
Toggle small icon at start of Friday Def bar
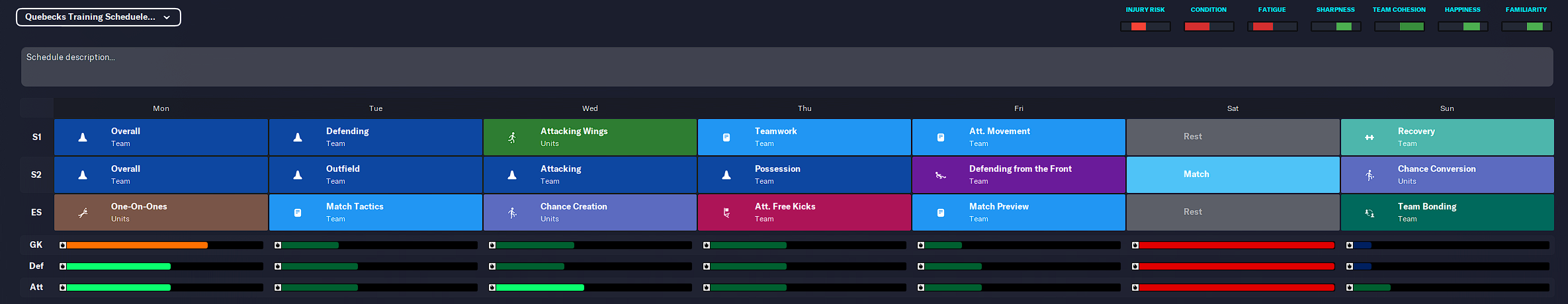click(921, 266)
